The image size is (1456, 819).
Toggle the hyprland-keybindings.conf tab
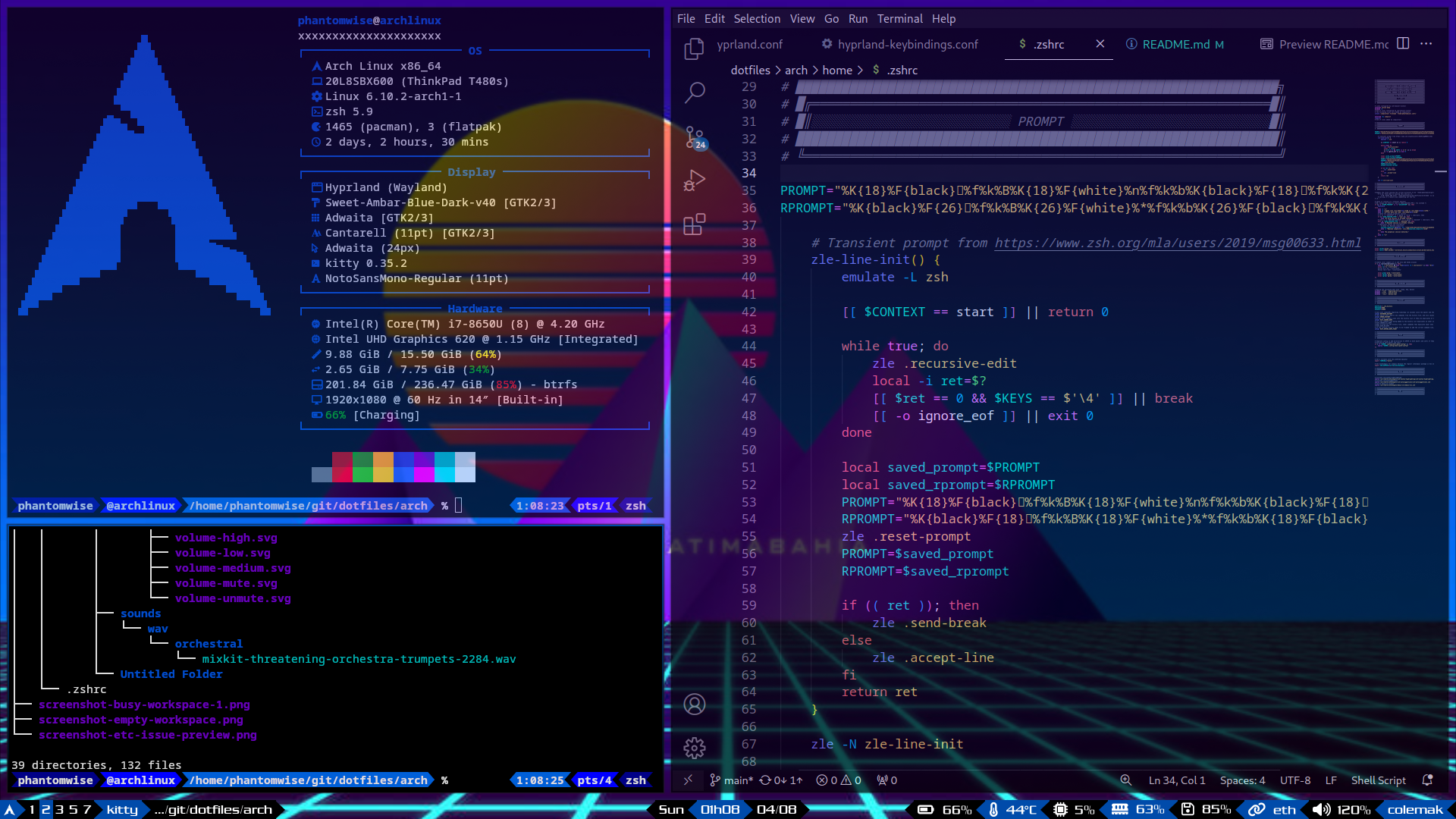coord(908,43)
